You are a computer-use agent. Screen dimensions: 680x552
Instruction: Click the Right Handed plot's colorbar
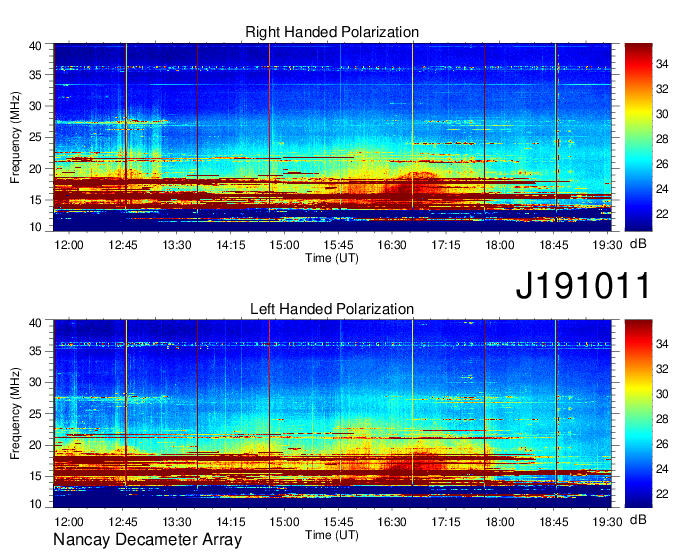pyautogui.click(x=638, y=137)
